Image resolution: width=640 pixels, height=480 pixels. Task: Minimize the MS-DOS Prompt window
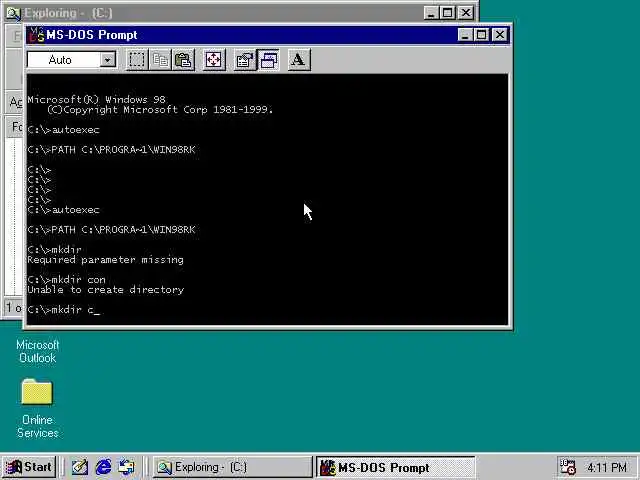(465, 35)
